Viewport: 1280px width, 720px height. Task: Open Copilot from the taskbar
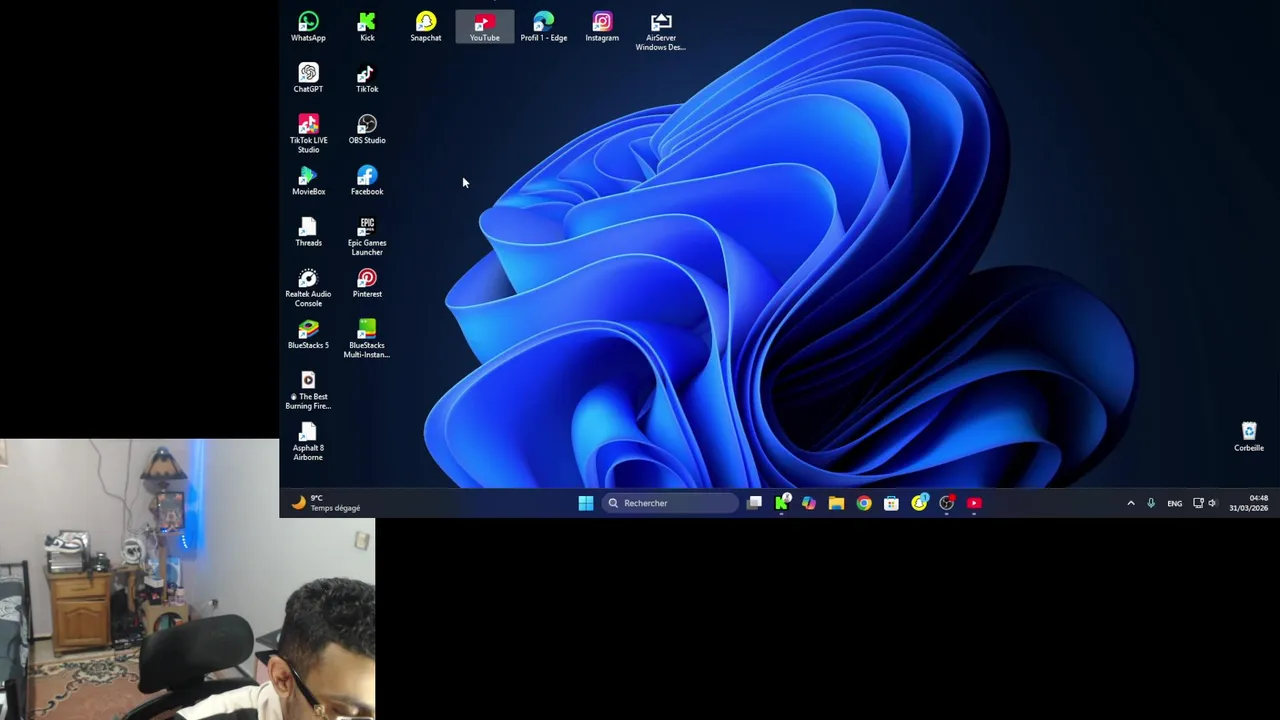point(809,503)
